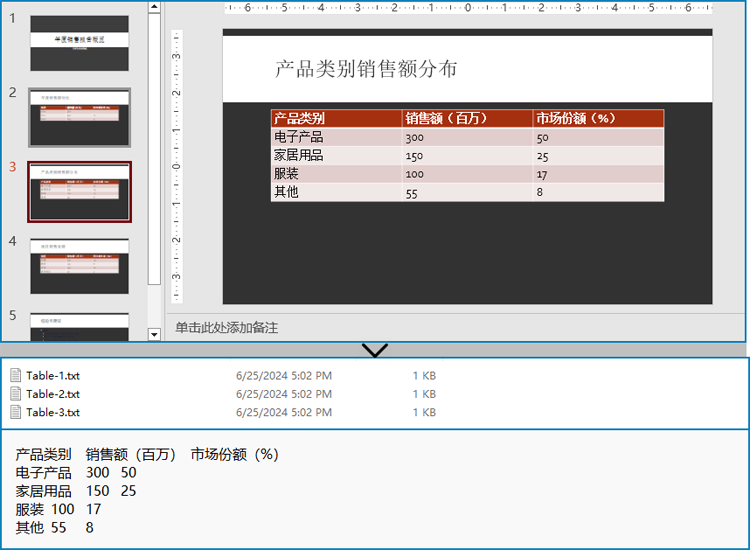Click the 服装 cell in the slide table
This screenshot has height=550, width=750.
click(x=336, y=174)
